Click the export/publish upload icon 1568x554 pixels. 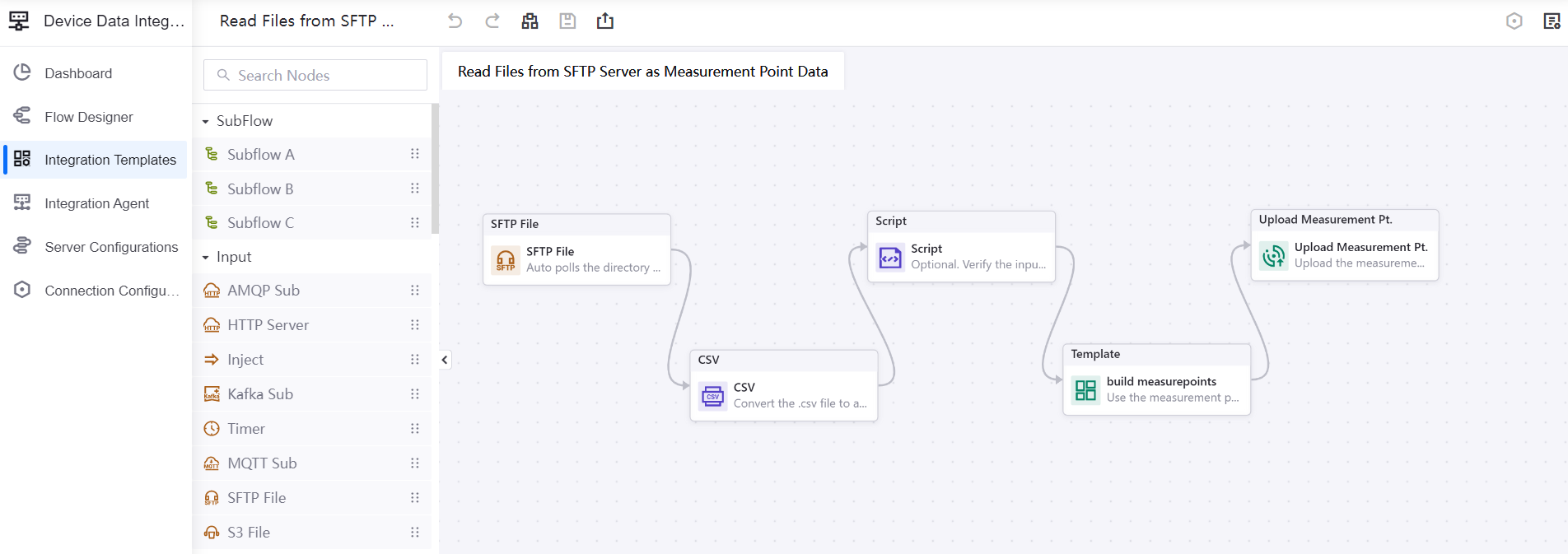[x=605, y=21]
